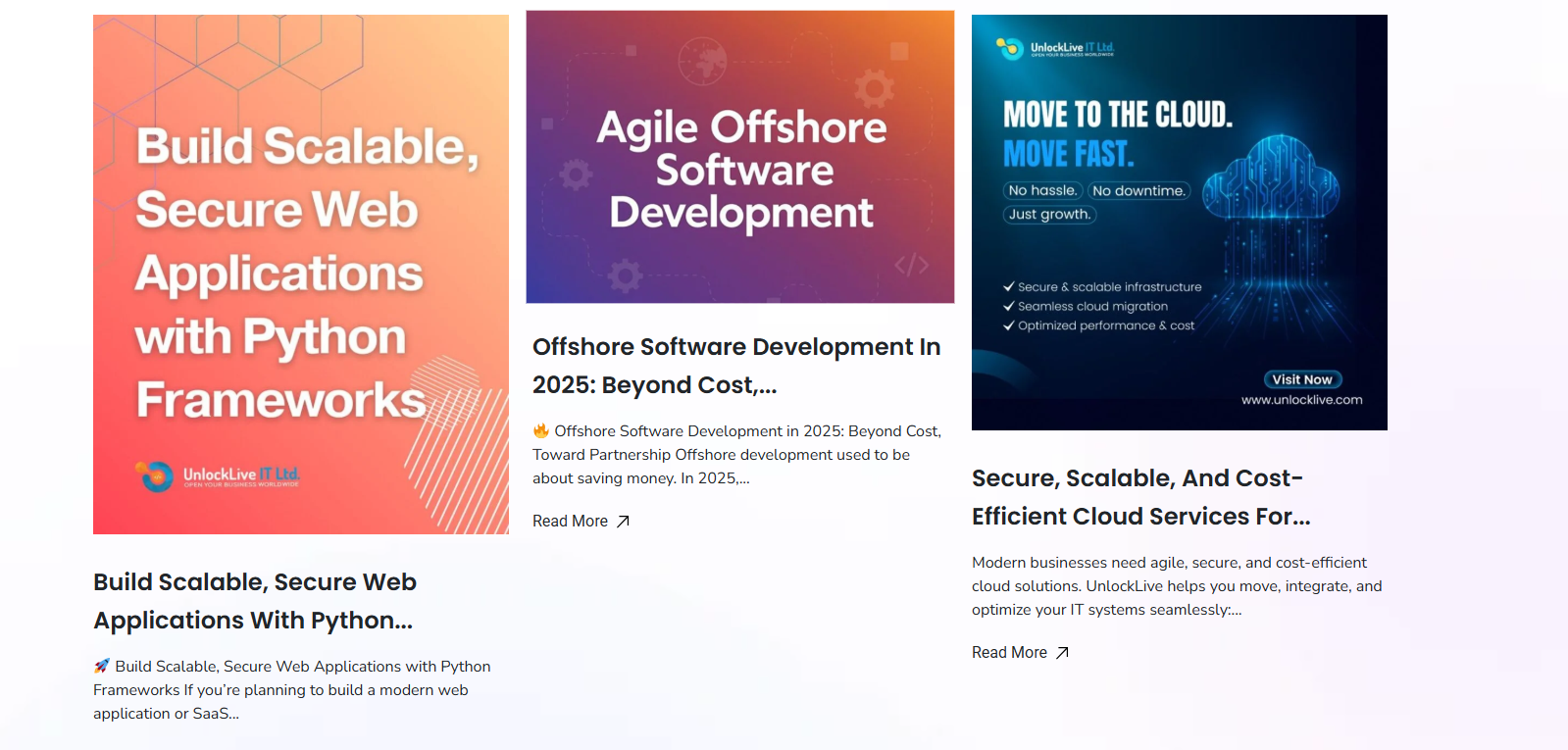
Task: Click the rocket emoji in Python excerpt
Action: point(102,666)
